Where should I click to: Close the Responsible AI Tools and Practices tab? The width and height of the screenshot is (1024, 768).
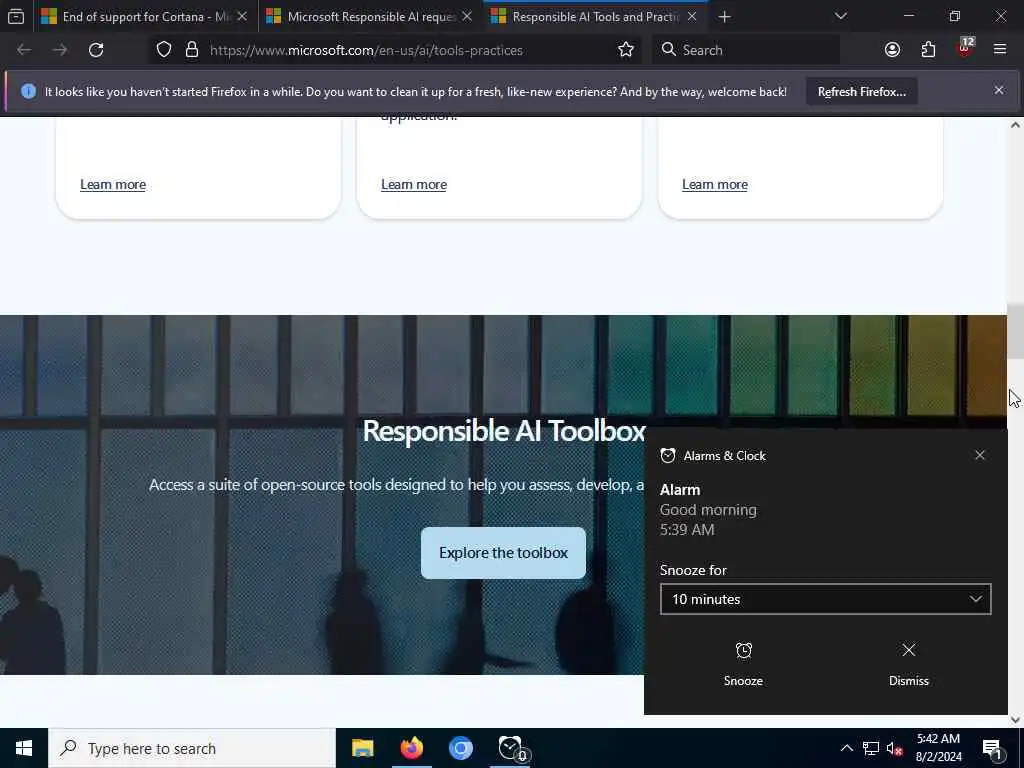coord(692,16)
